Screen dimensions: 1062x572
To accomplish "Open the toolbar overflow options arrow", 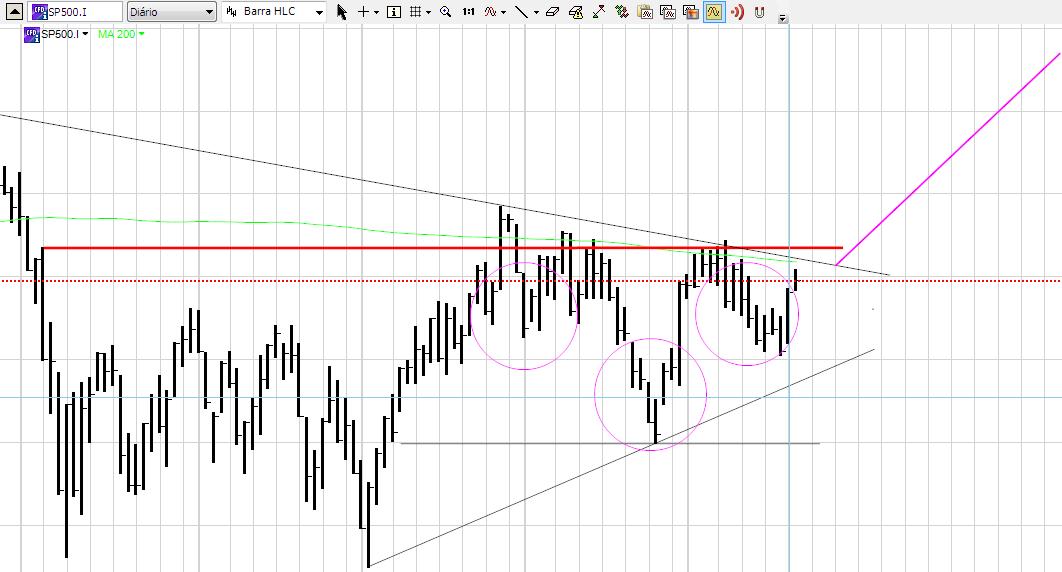I will coord(783,18).
